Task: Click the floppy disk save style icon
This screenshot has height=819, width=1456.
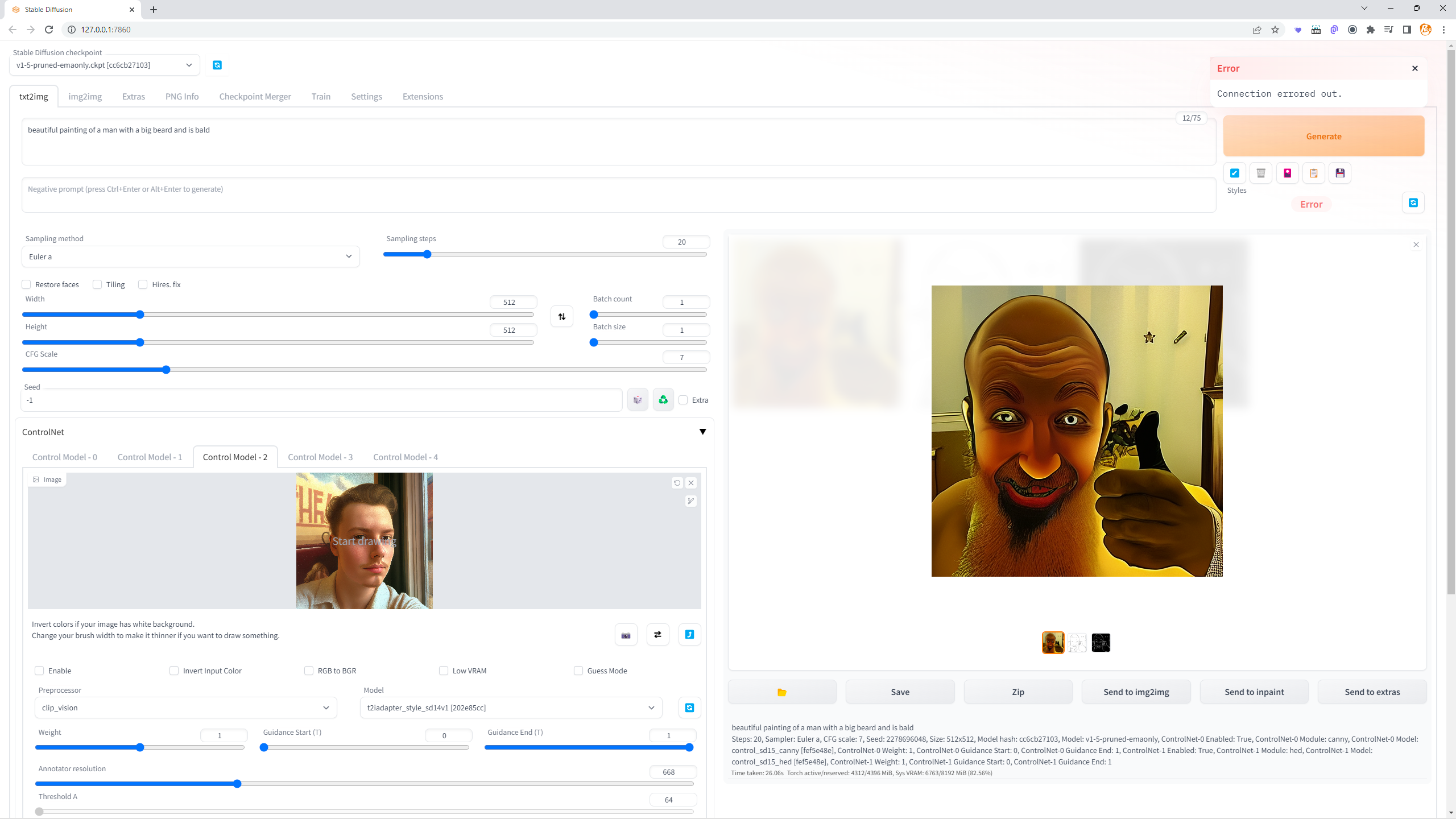Action: tap(1340, 173)
